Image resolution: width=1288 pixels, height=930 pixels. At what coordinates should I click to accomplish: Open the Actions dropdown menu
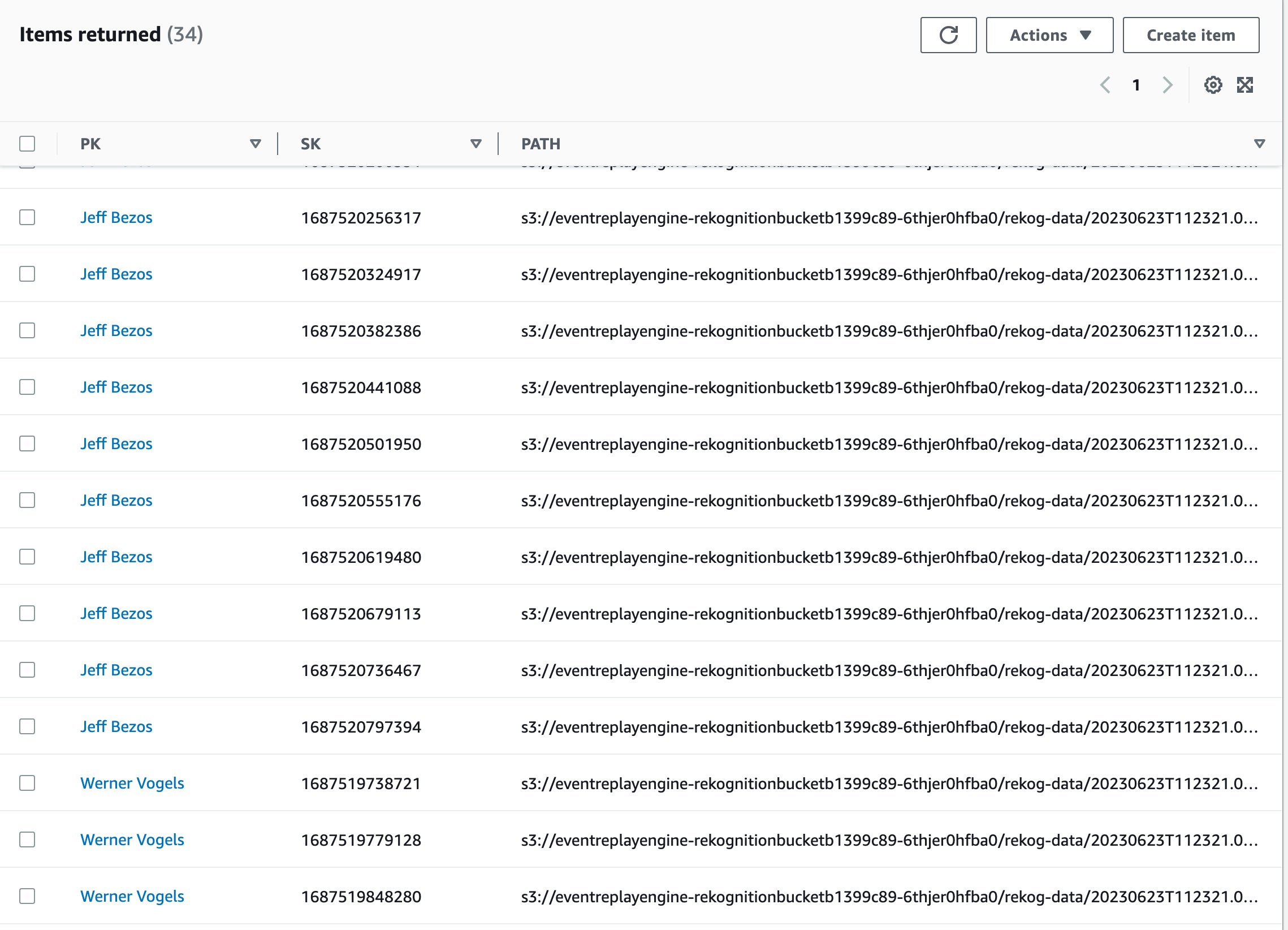click(1049, 35)
